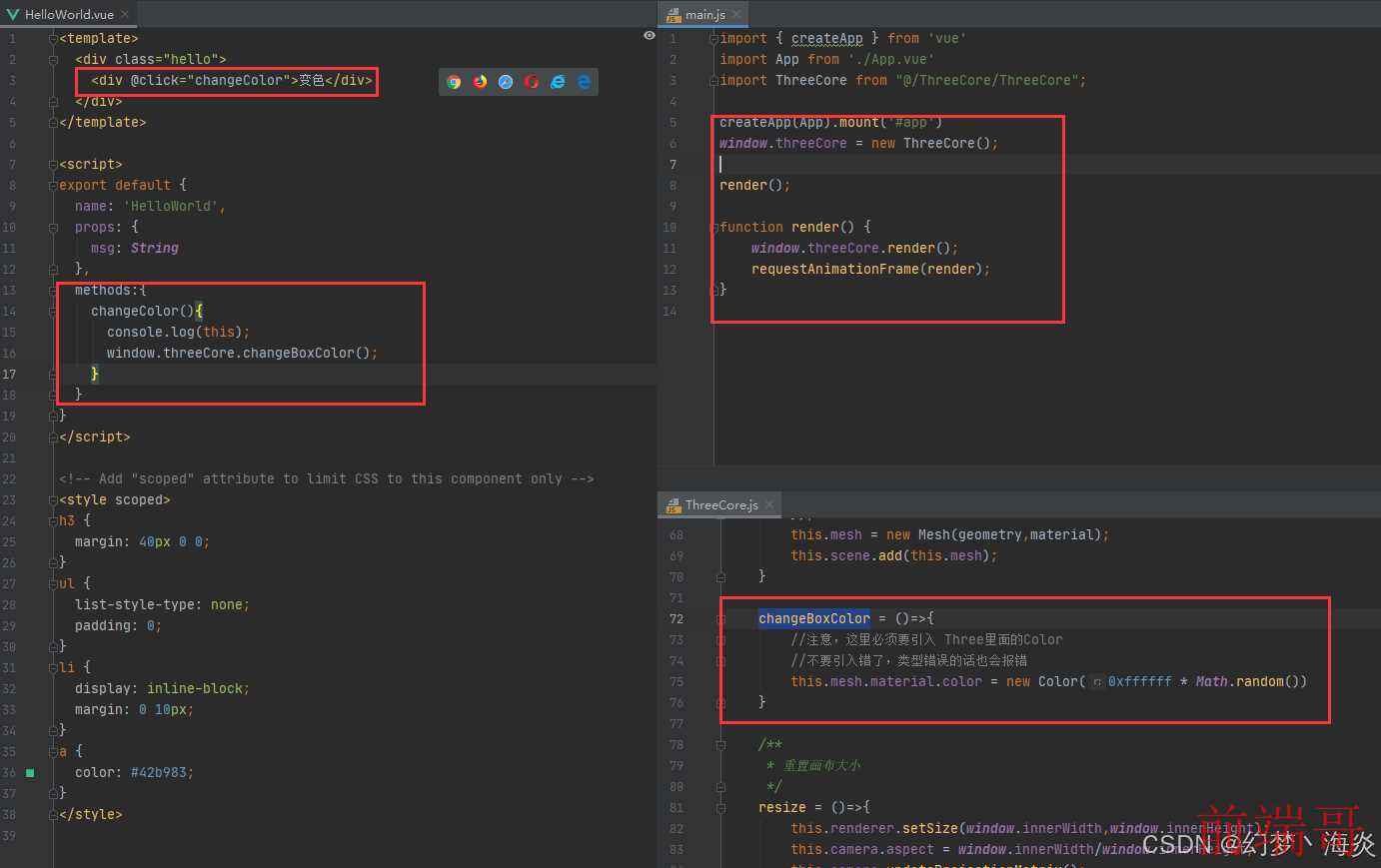
Task: Click the highlighted changeBoxColor identifier
Action: (x=814, y=618)
